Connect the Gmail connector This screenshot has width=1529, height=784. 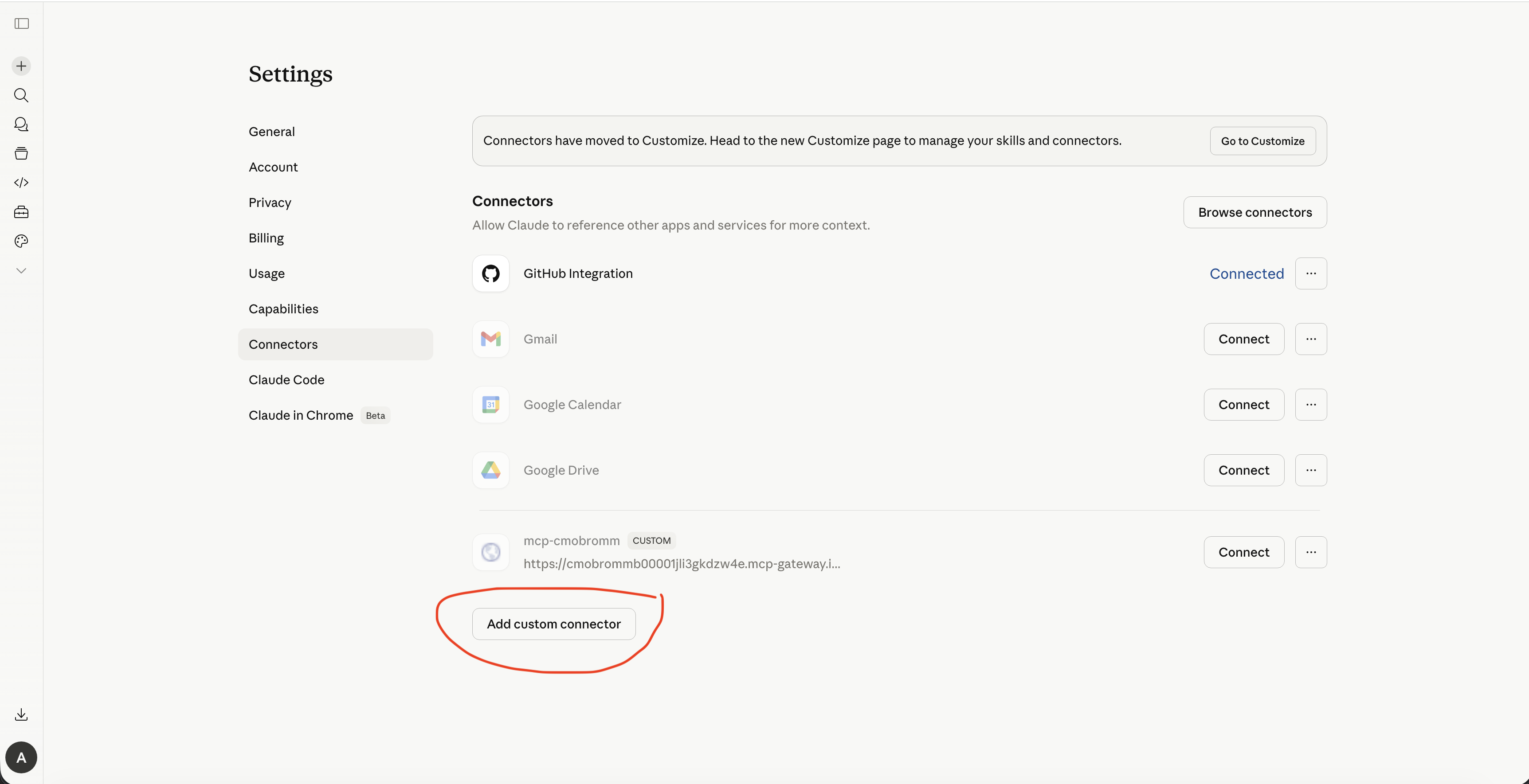pyautogui.click(x=1243, y=339)
